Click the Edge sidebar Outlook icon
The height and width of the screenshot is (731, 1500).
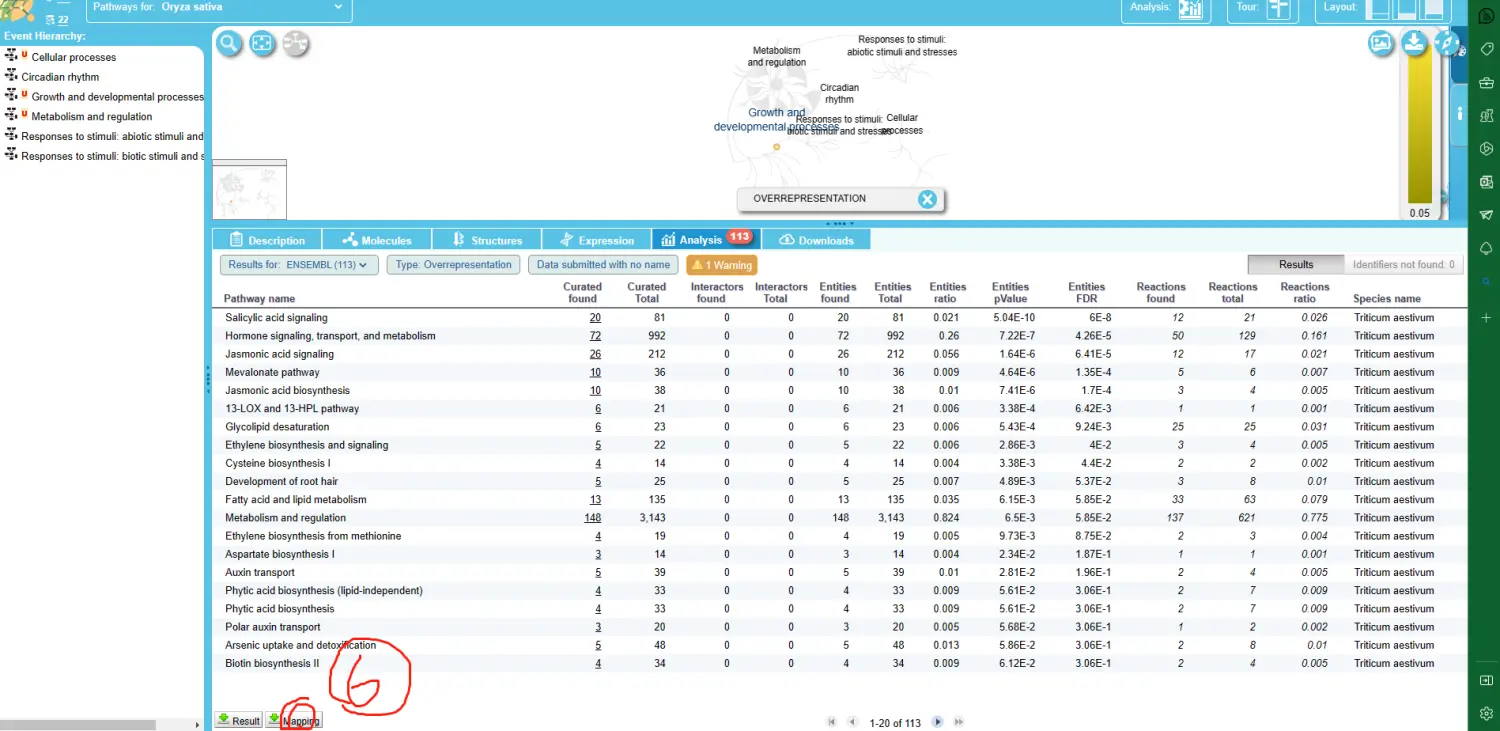click(x=1486, y=181)
